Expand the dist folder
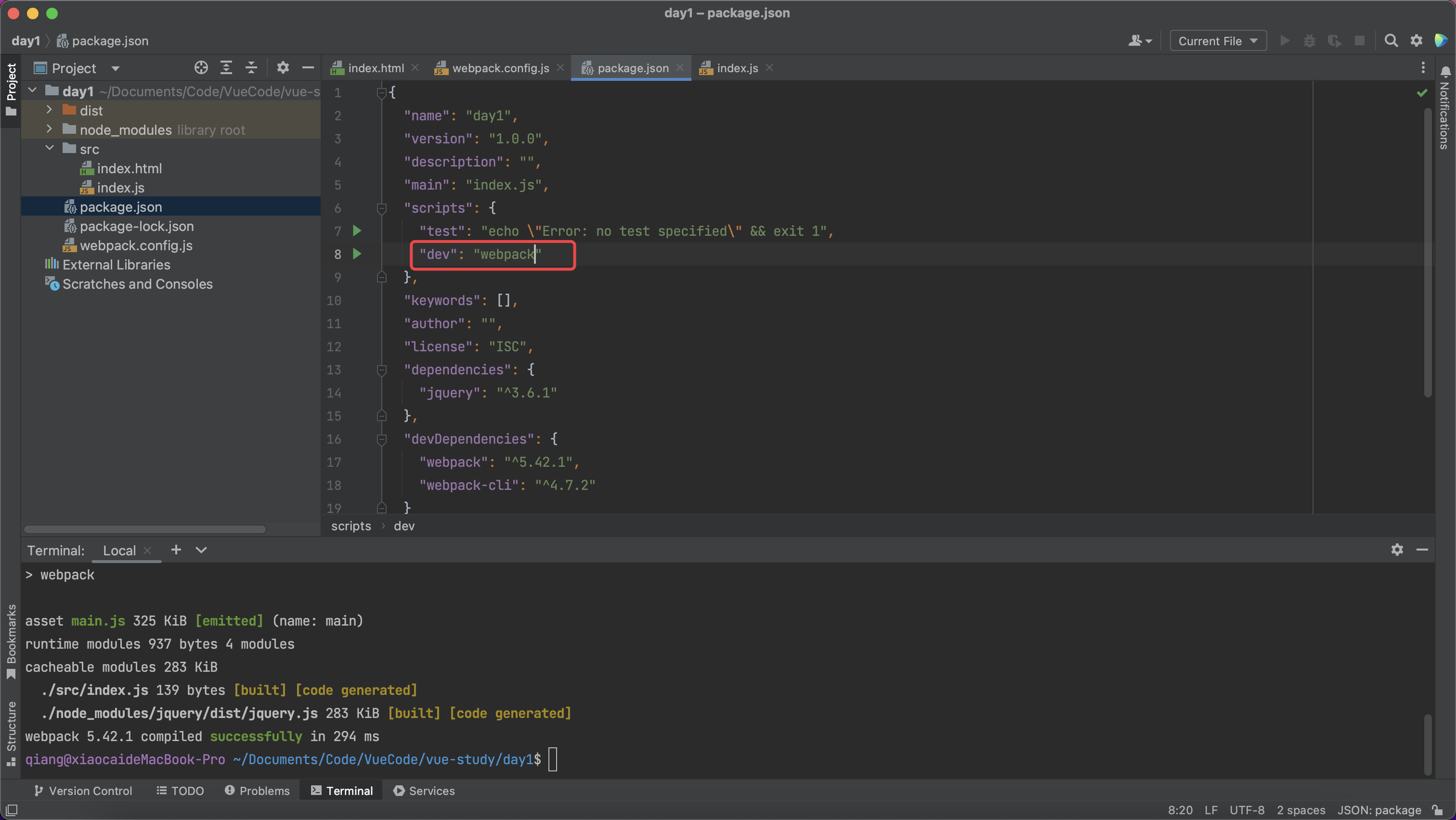This screenshot has height=820, width=1456. pos(49,110)
